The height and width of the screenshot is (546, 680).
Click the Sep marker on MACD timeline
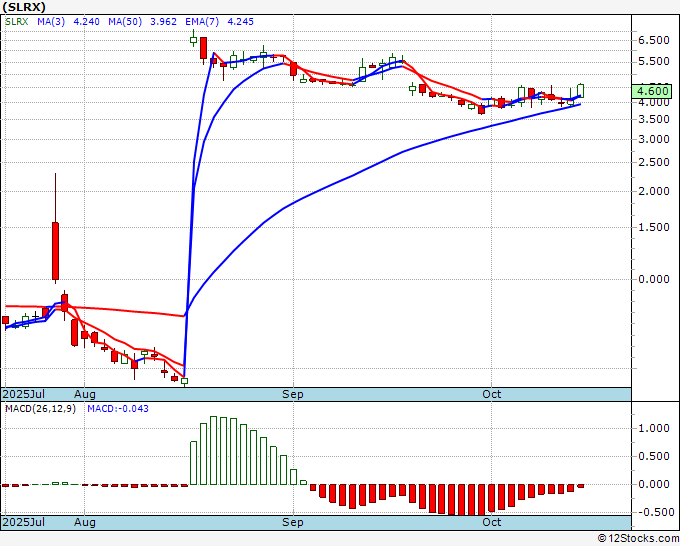(x=293, y=522)
